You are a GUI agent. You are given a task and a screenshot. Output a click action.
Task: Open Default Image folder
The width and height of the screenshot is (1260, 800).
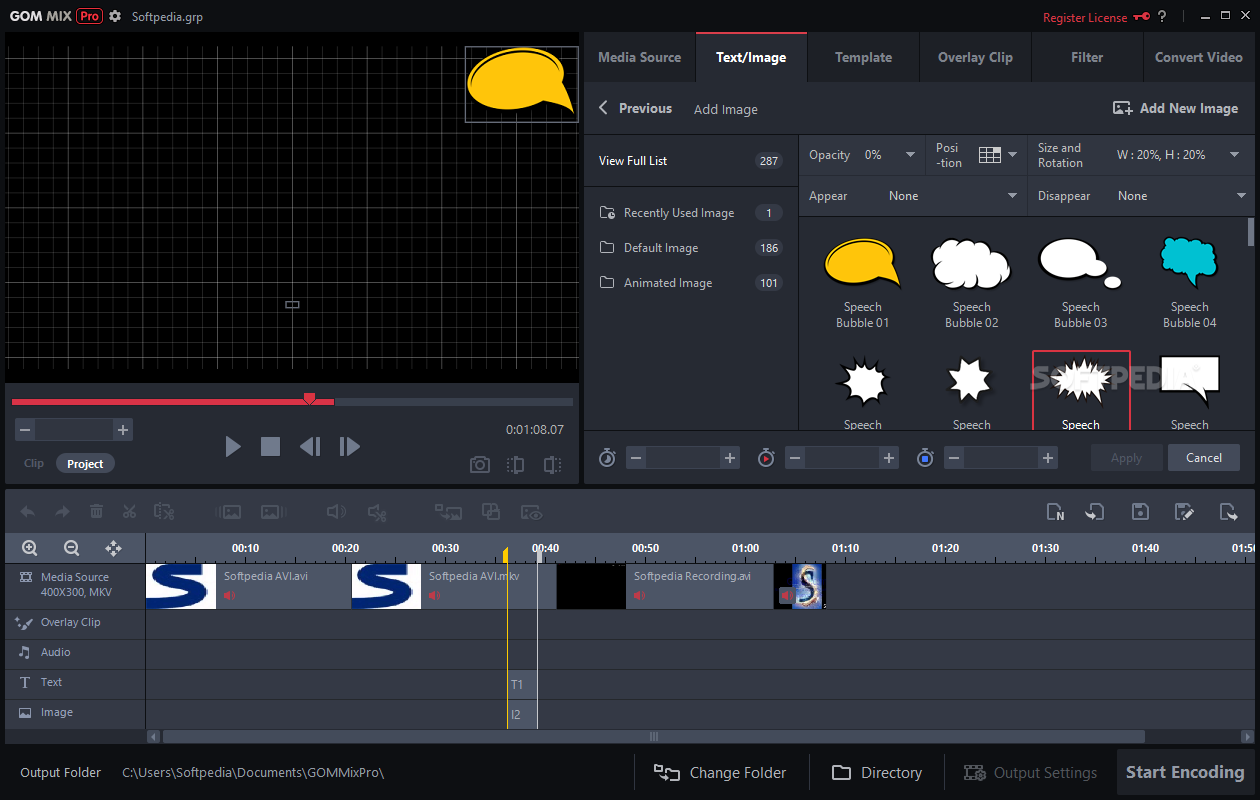tap(690, 248)
